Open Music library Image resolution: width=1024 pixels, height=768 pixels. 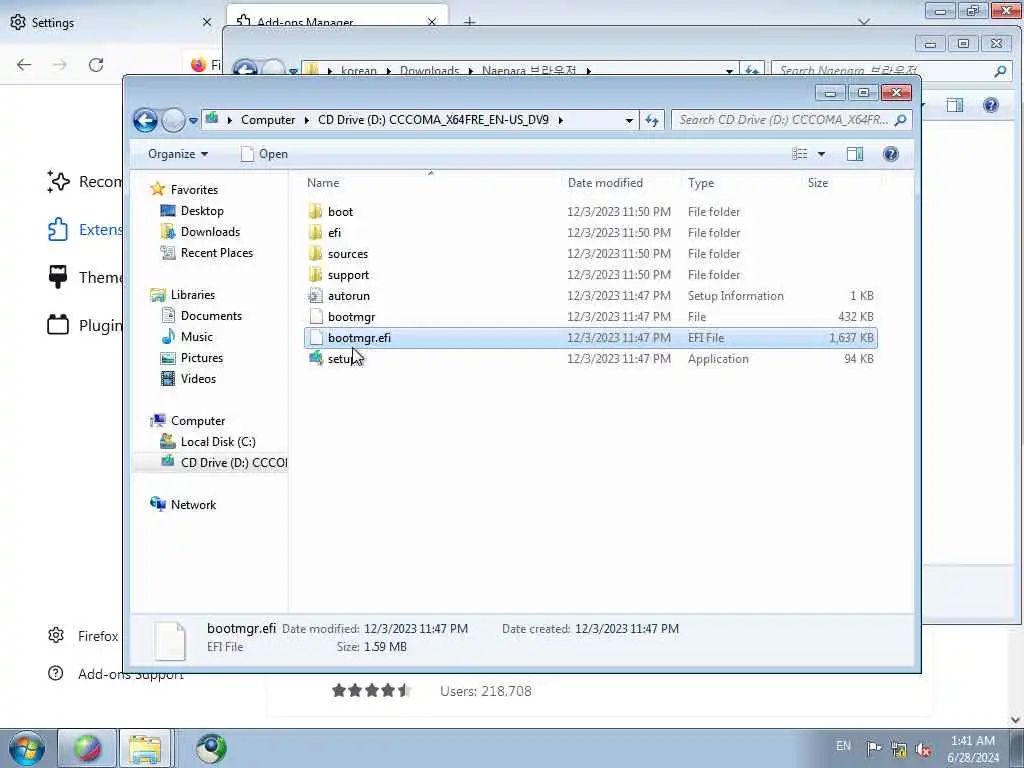coord(197,337)
